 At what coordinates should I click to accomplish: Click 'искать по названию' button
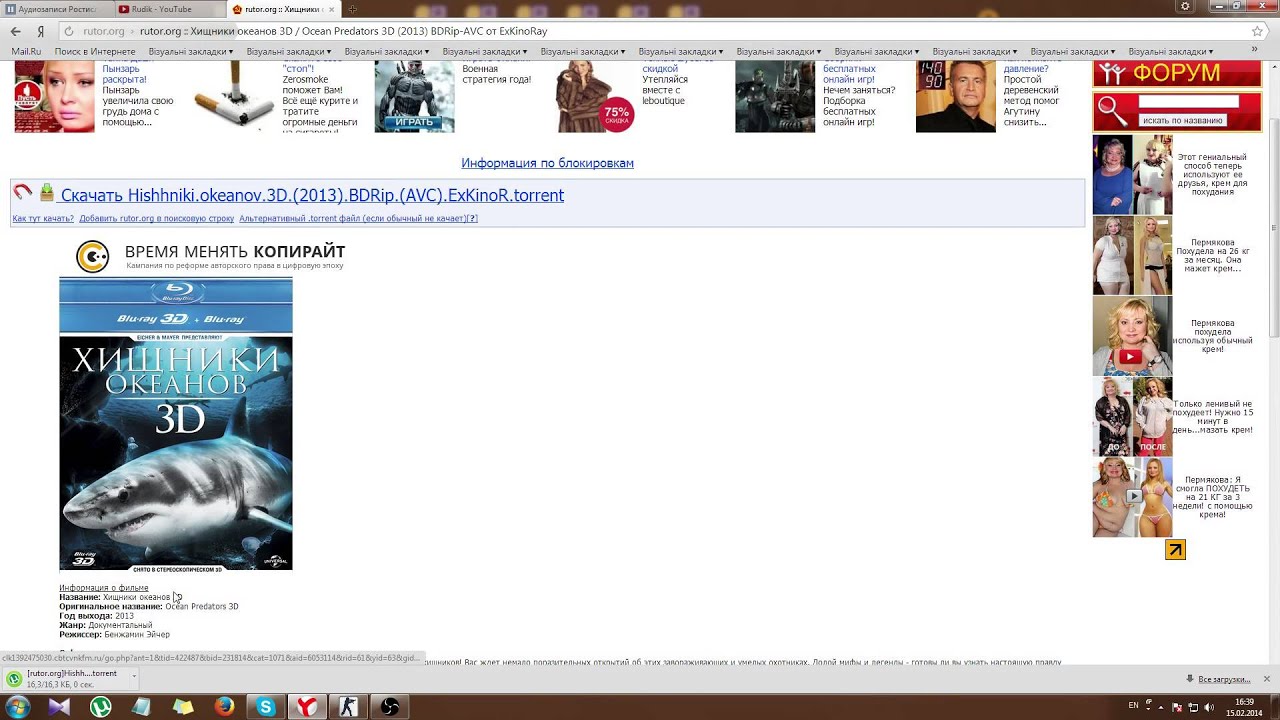click(1183, 120)
